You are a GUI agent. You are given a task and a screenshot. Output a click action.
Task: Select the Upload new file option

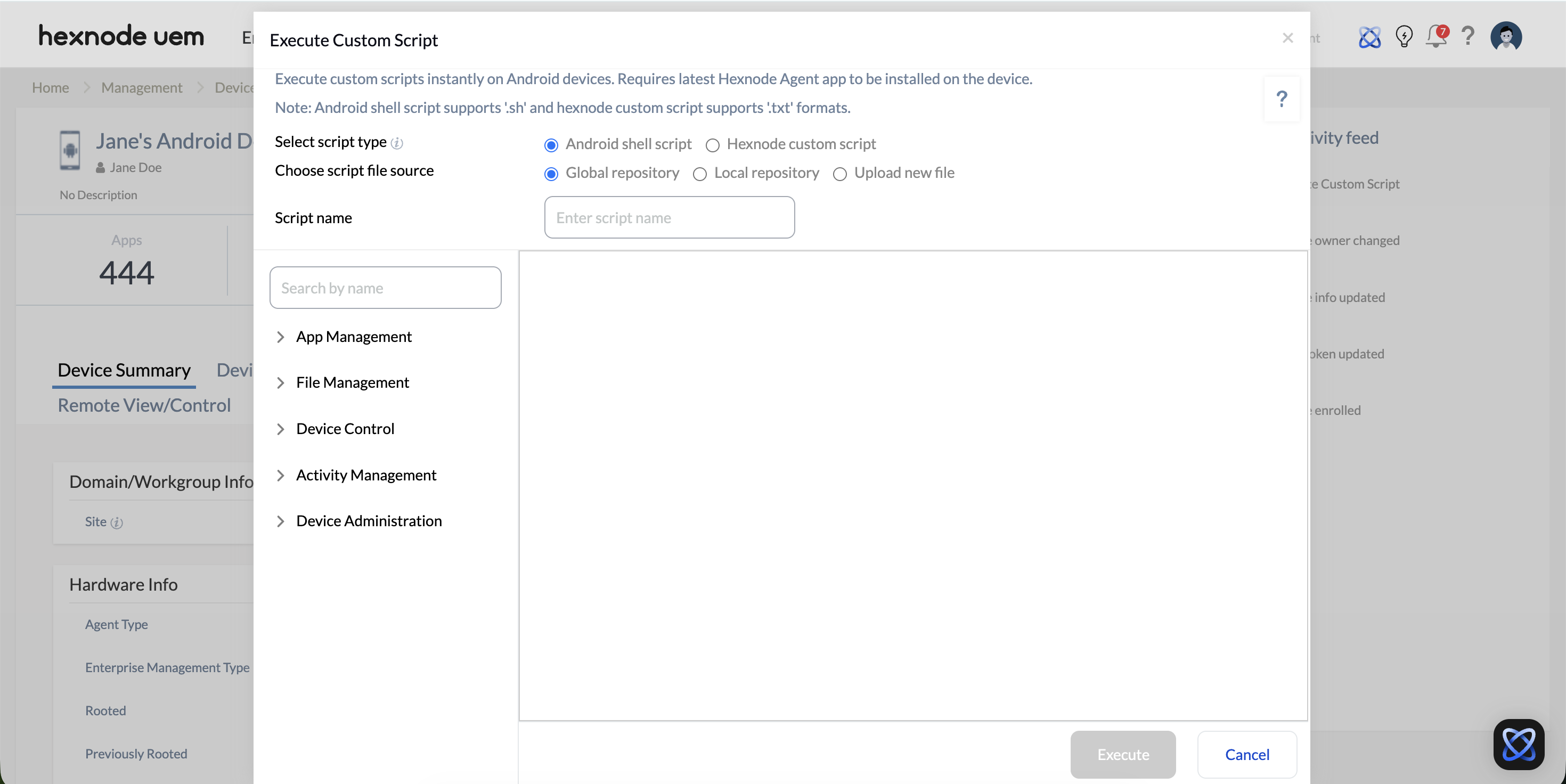coord(839,174)
